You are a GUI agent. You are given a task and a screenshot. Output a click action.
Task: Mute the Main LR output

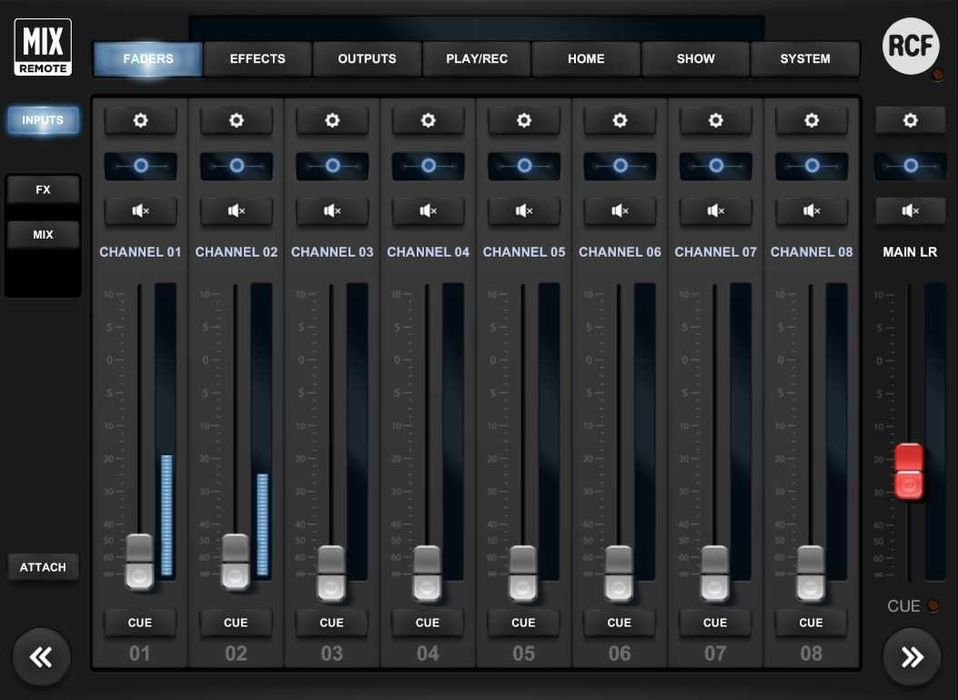(910, 211)
